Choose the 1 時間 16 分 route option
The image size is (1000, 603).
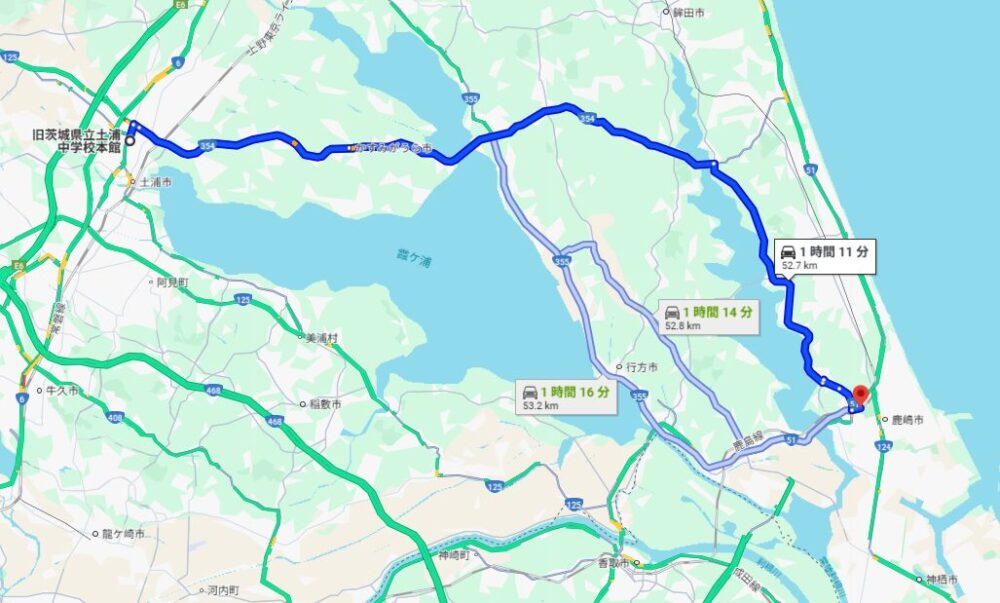point(566,396)
